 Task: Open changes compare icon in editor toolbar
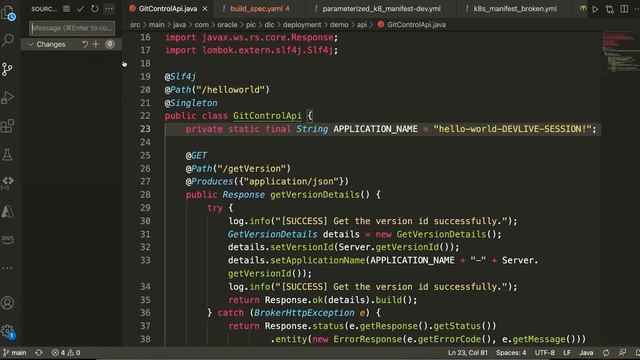(610, 9)
